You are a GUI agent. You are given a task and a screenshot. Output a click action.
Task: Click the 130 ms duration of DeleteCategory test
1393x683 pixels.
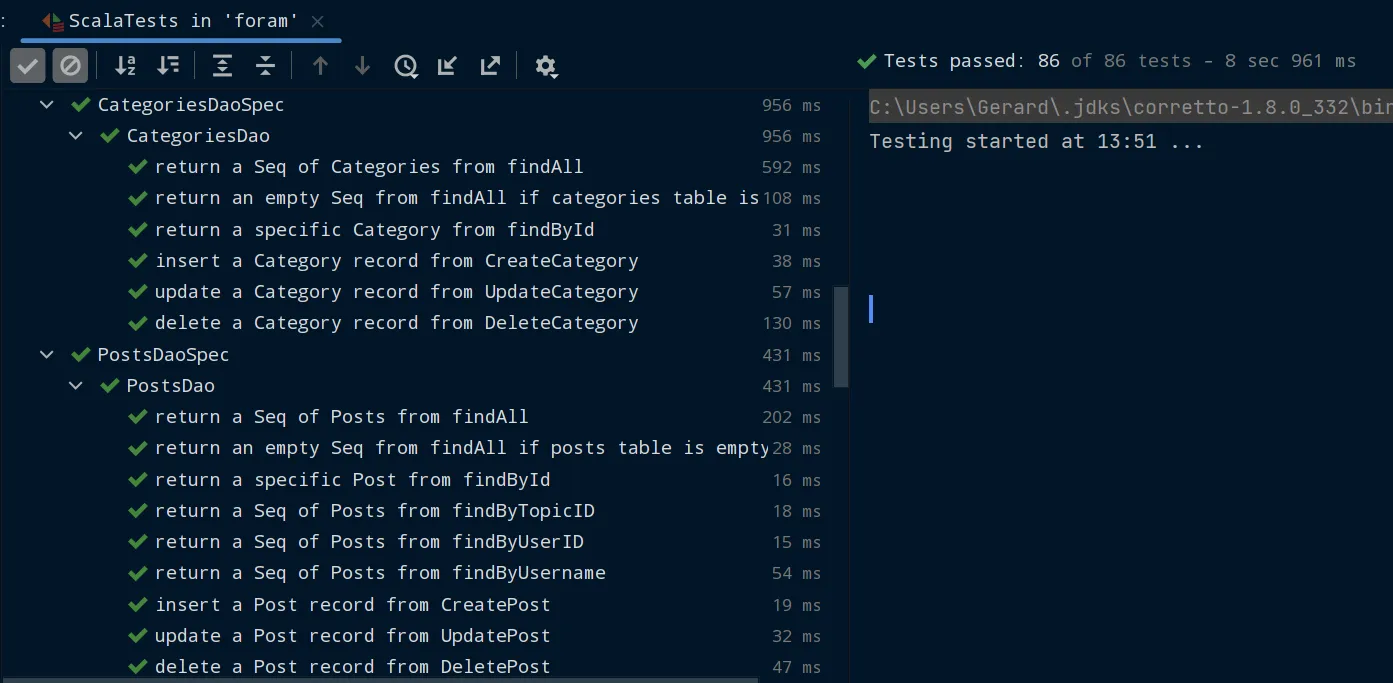tap(791, 323)
